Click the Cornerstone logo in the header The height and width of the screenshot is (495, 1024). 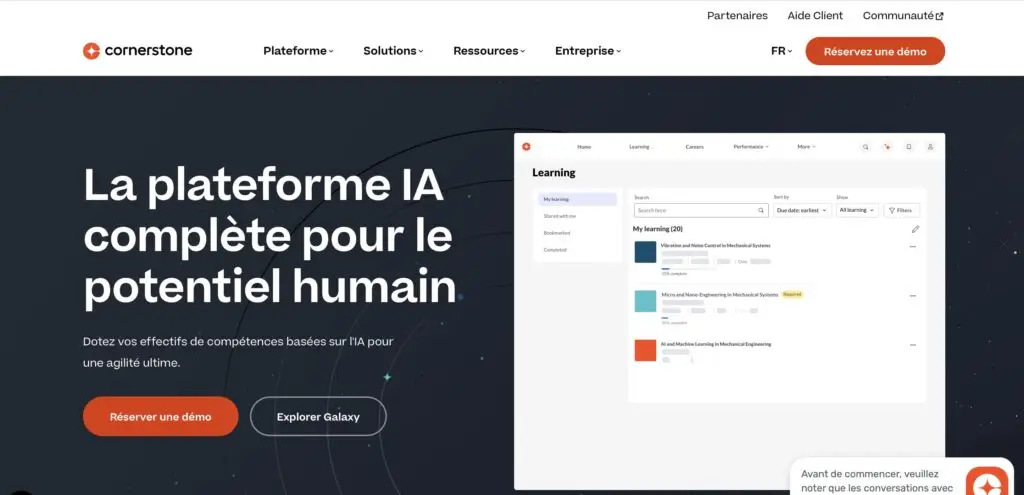point(137,50)
